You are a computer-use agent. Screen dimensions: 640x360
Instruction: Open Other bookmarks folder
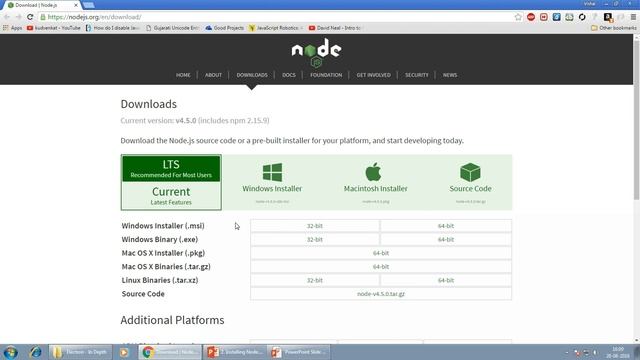click(613, 28)
